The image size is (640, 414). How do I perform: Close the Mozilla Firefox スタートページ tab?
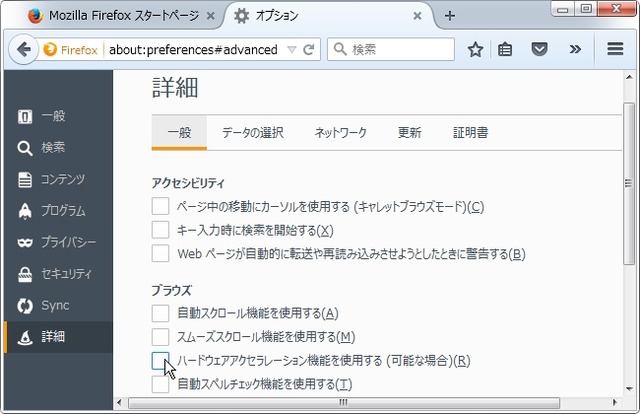(x=211, y=16)
